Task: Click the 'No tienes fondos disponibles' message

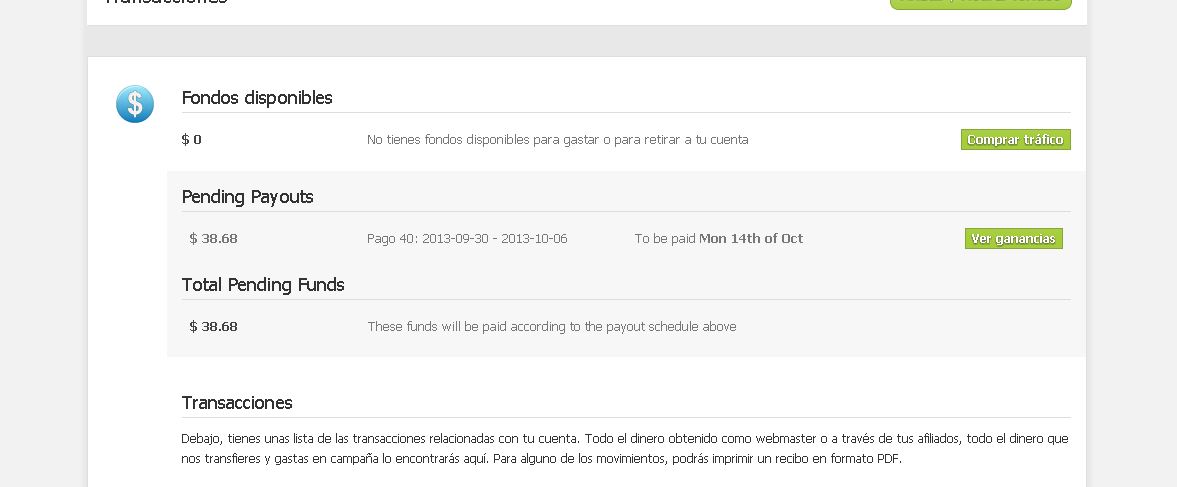Action: (557, 140)
